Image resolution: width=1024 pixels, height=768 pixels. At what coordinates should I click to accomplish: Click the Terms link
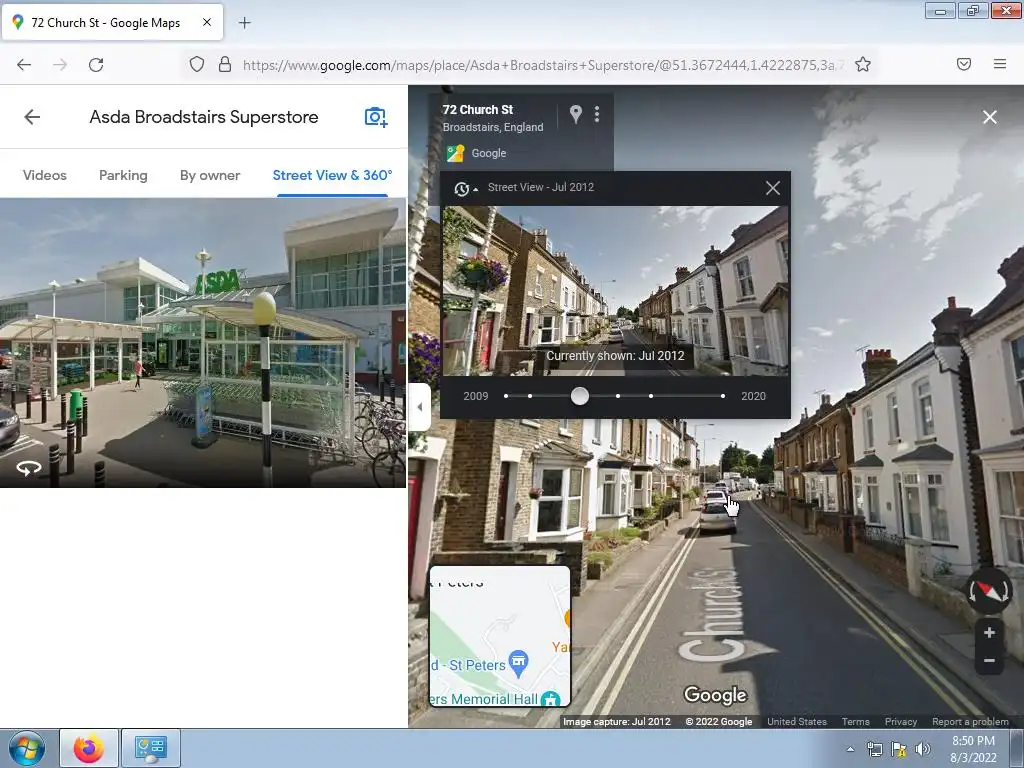click(x=856, y=722)
